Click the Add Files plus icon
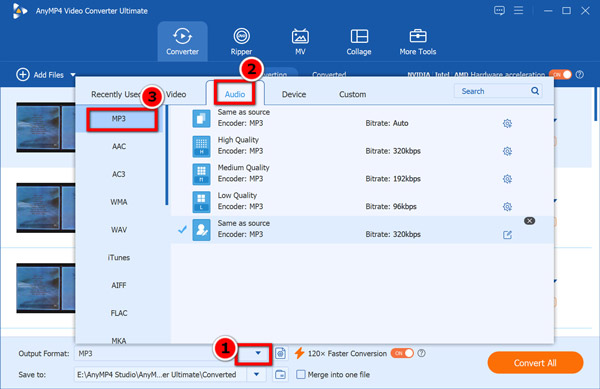600x389 pixels. [x=23, y=75]
